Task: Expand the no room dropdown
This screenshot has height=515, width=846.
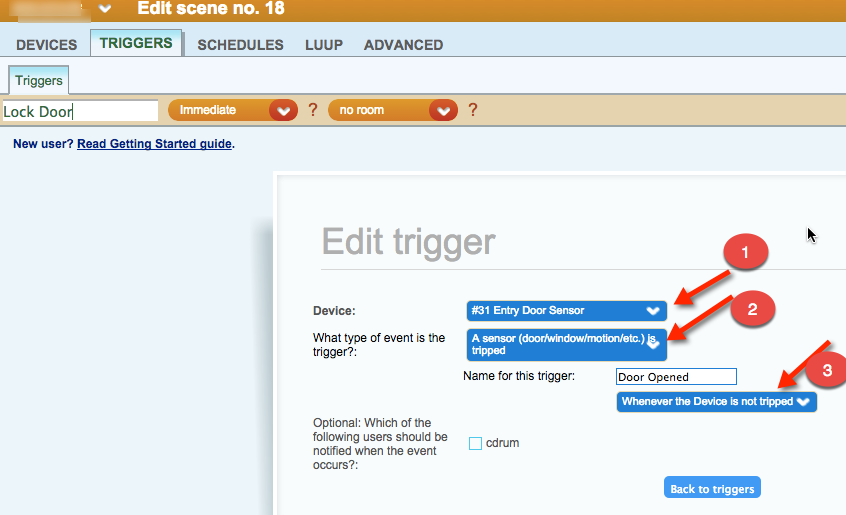Action: (x=393, y=110)
